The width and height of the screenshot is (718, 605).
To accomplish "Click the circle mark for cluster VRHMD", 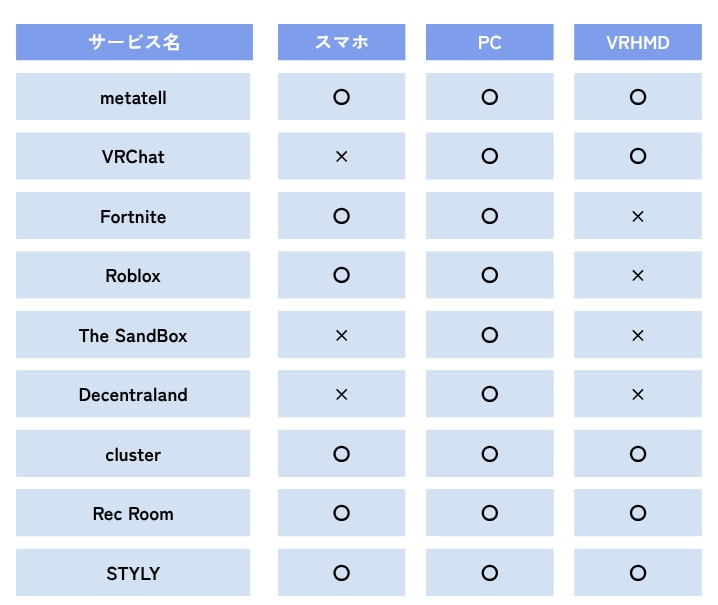I will (x=638, y=454).
